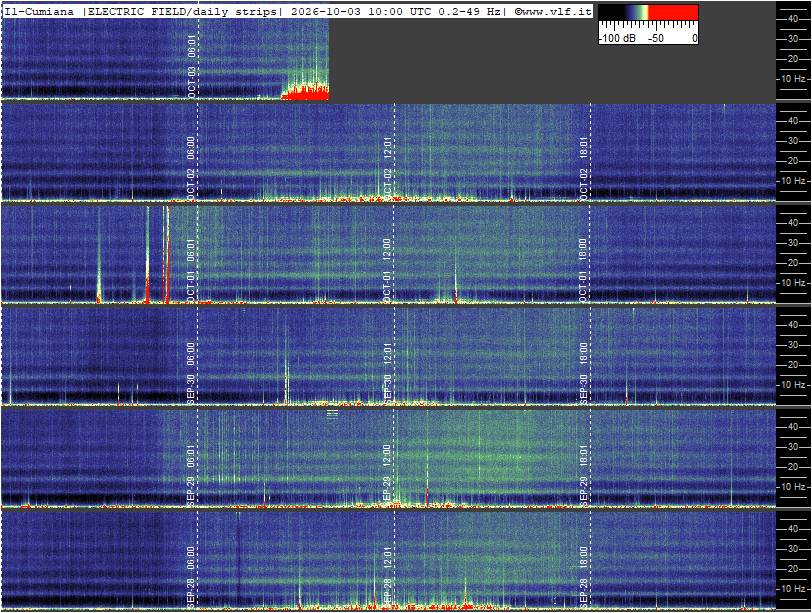Image resolution: width=812 pixels, height=613 pixels.
Task: Click the SEP-28 12:01 time marker label
Action: coord(388,577)
